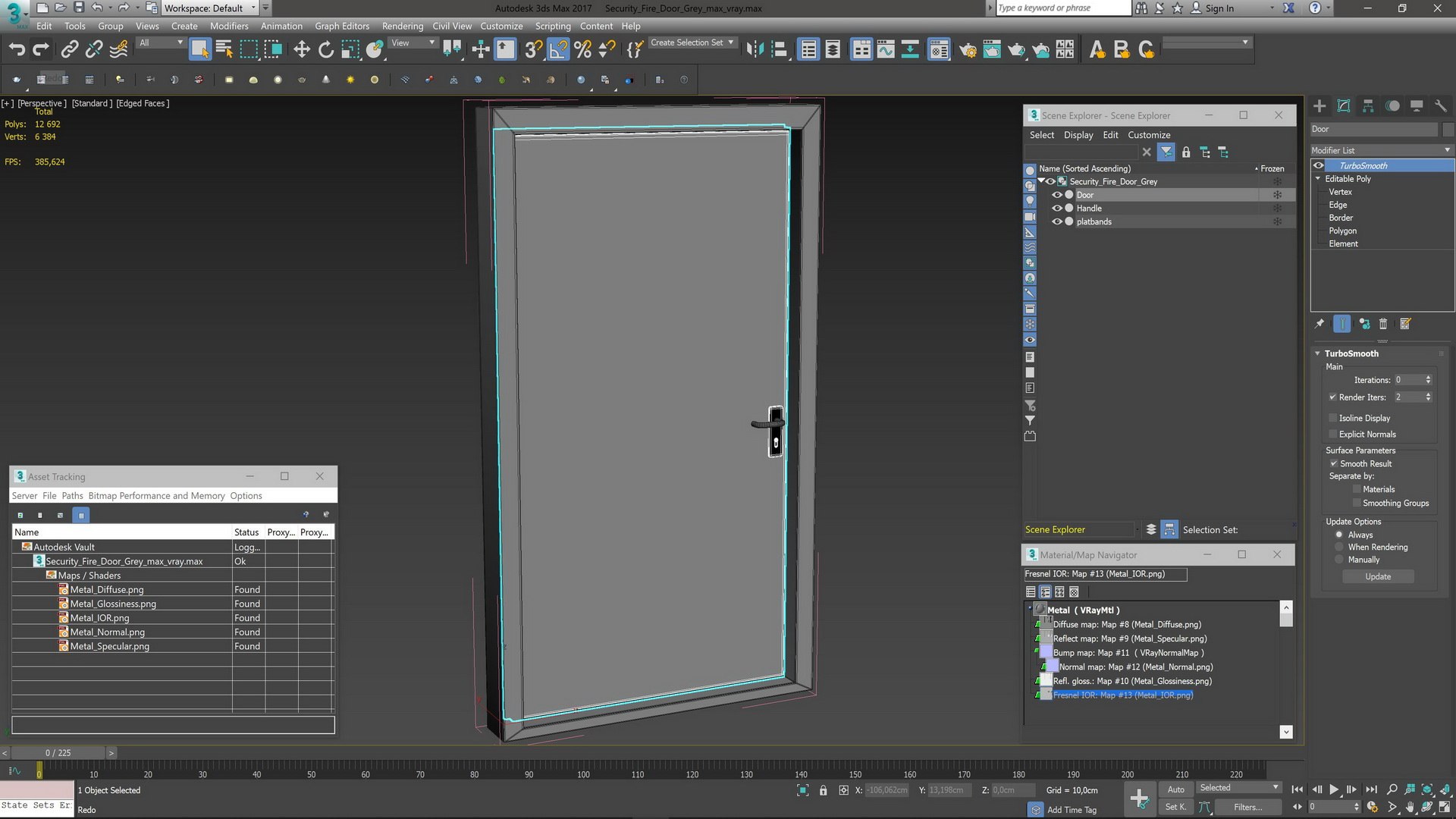Viewport: 1456px width, 819px height.
Task: Click the TurboSmooth Update button
Action: click(x=1378, y=577)
